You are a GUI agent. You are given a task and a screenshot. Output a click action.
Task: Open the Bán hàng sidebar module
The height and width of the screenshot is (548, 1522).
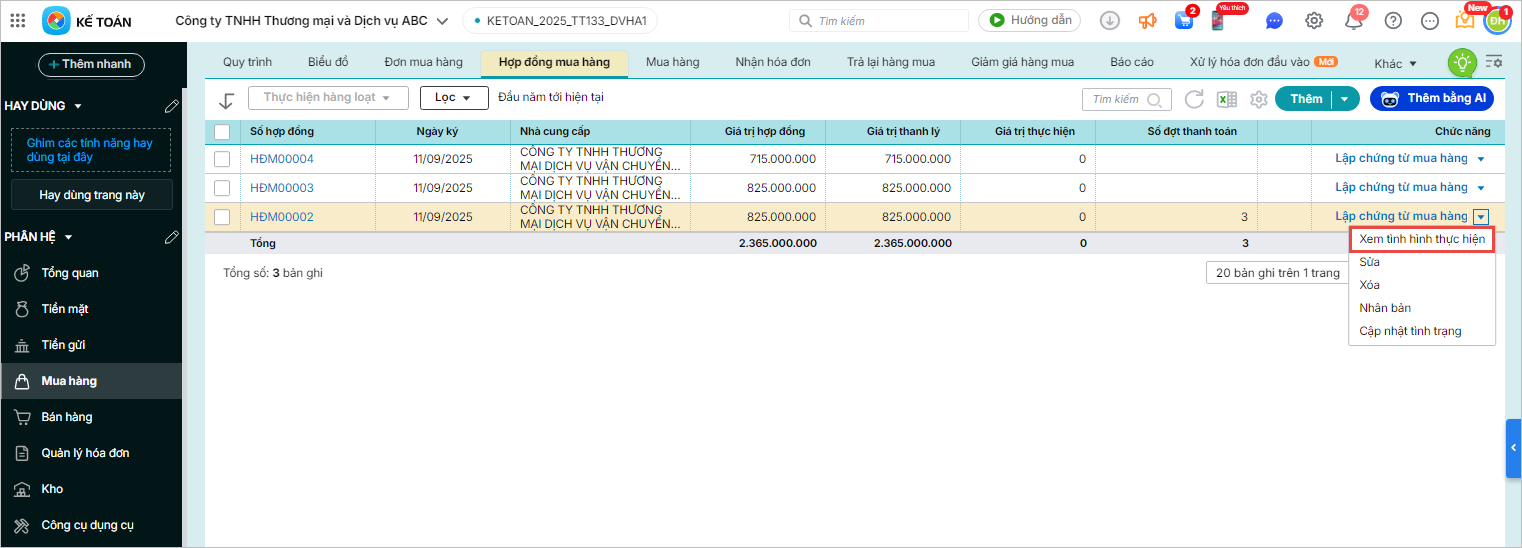(67, 417)
